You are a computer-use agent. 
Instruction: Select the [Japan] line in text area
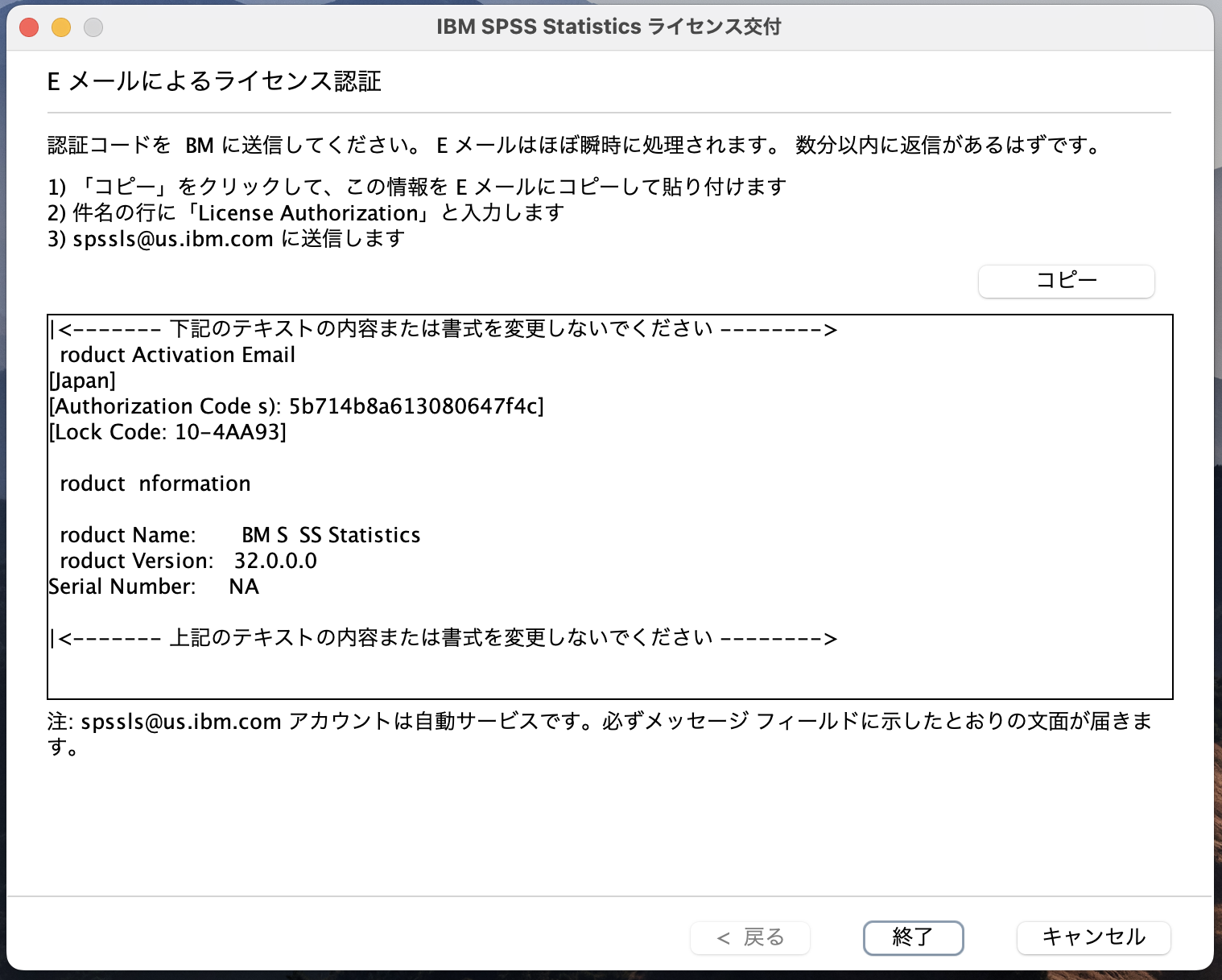[x=82, y=381]
